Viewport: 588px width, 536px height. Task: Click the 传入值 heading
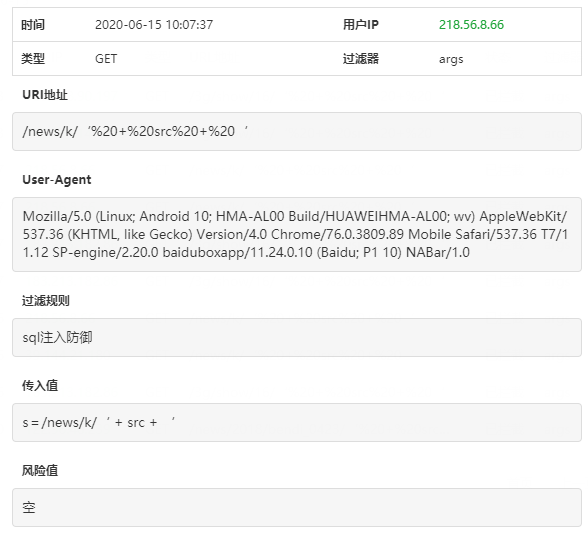40,386
